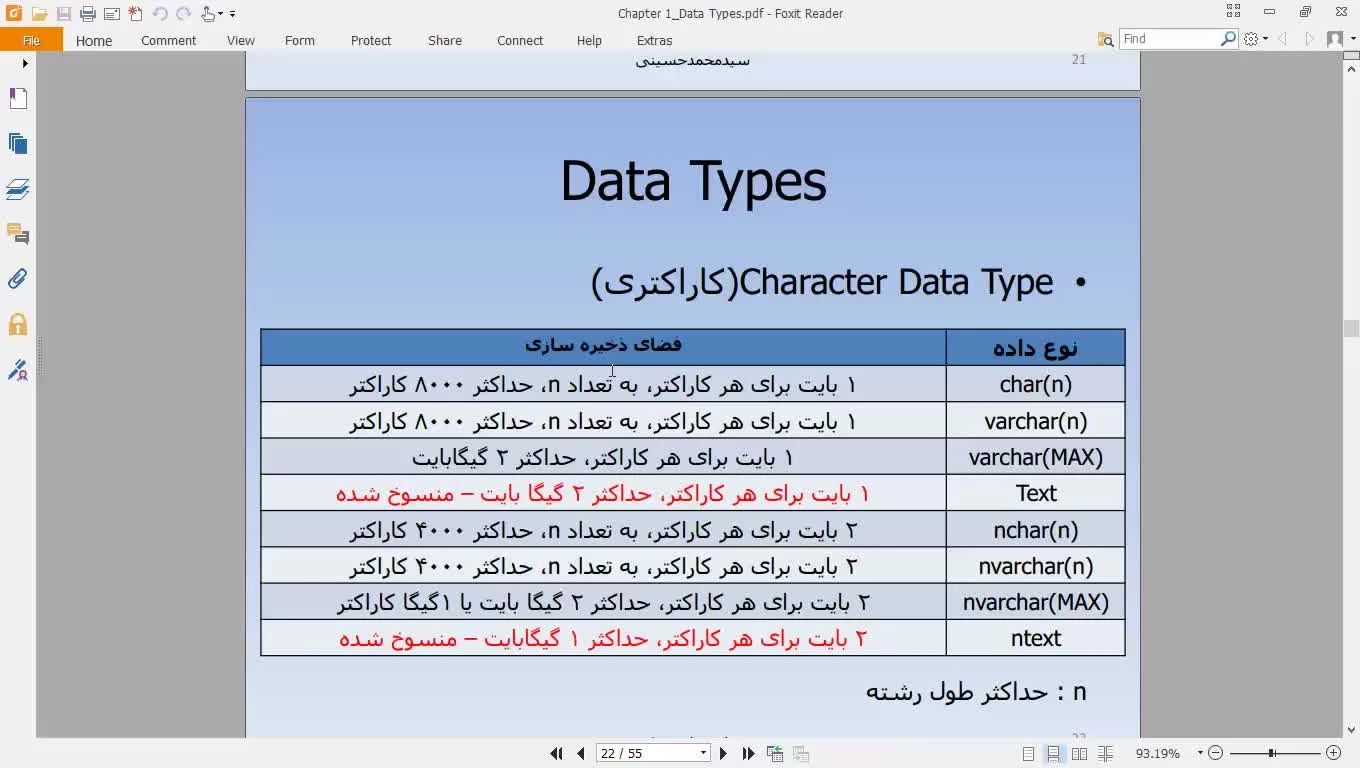1360x768 pixels.
Task: Switch to the Comment ribbon tab
Action: [x=168, y=41]
